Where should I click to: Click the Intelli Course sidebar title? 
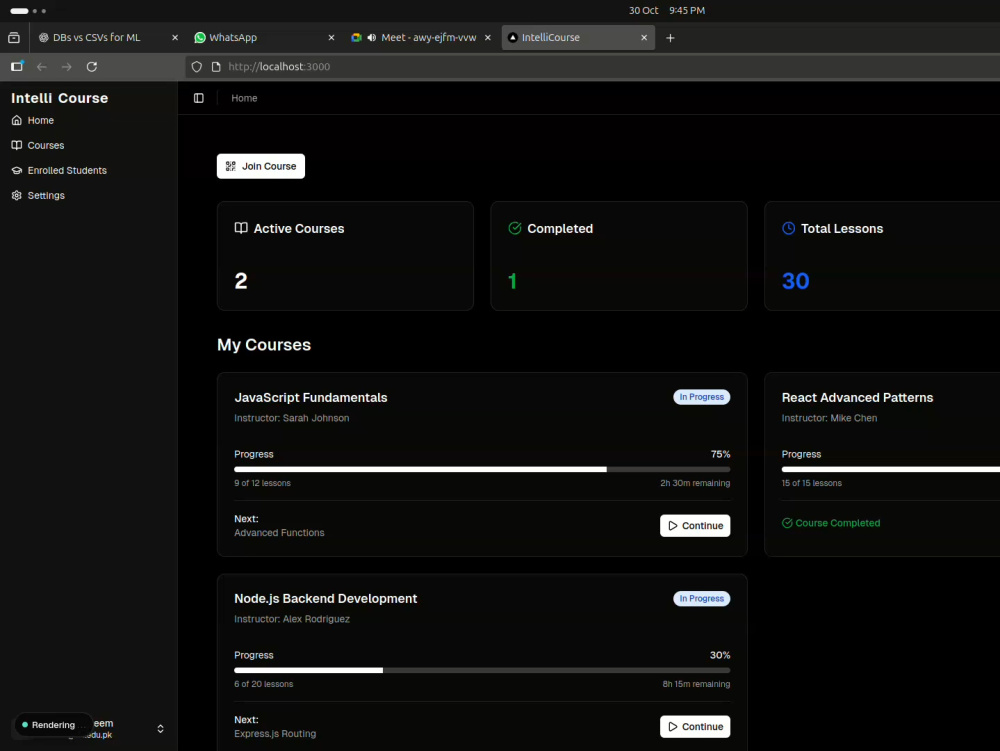pos(59,98)
